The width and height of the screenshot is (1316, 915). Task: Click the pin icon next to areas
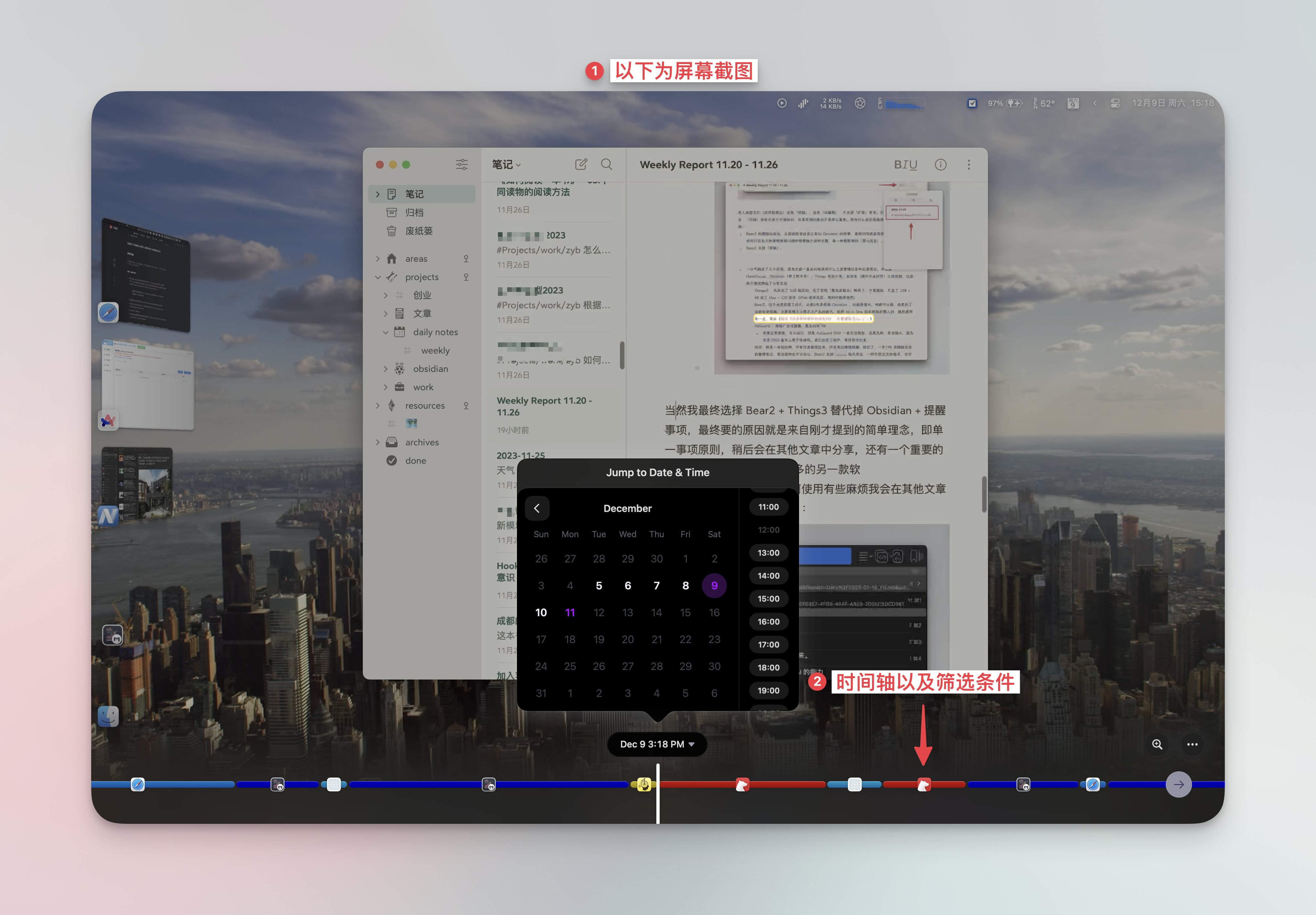[466, 259]
